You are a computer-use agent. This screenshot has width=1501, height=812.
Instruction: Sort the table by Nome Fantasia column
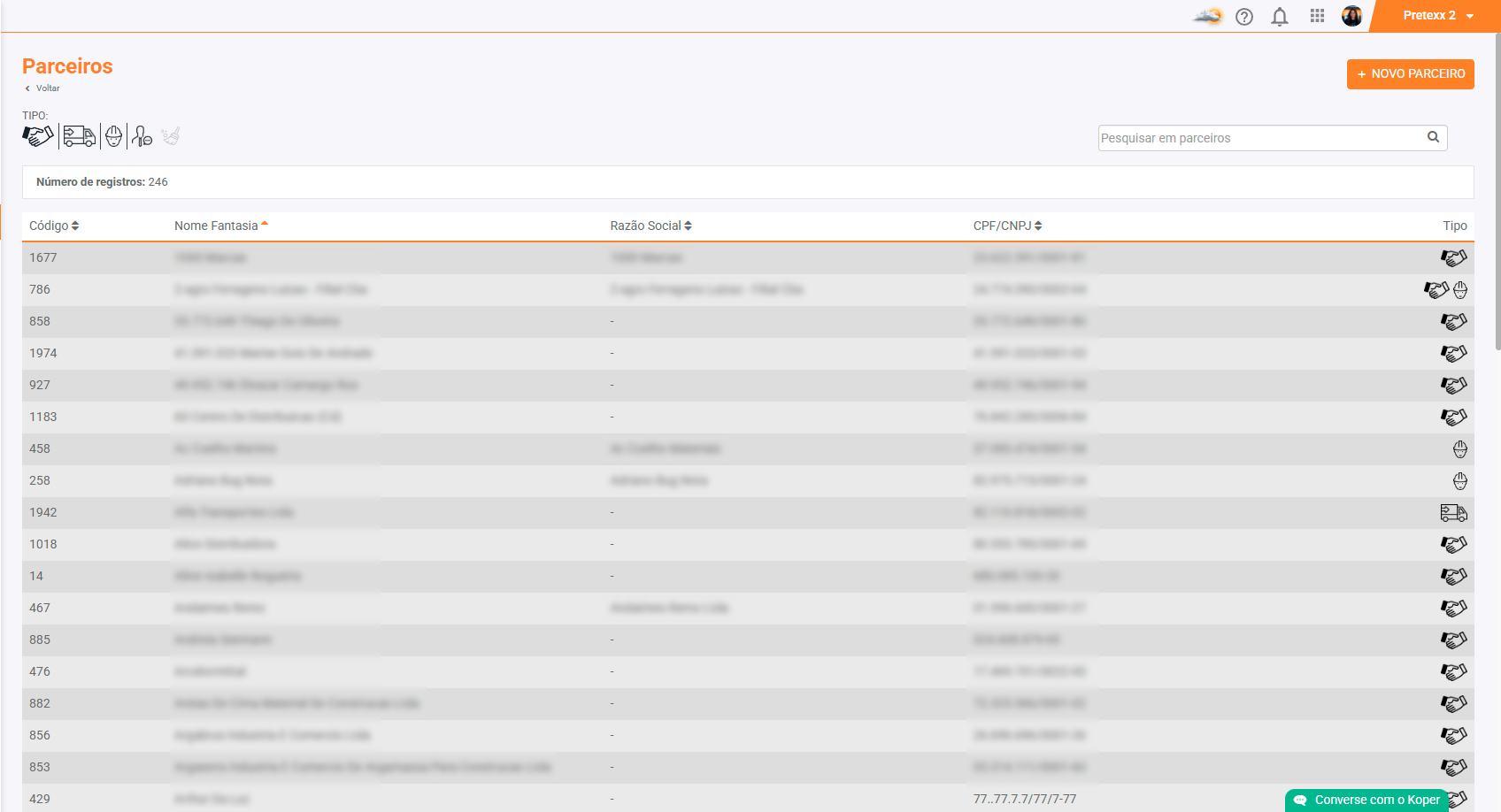pos(221,226)
